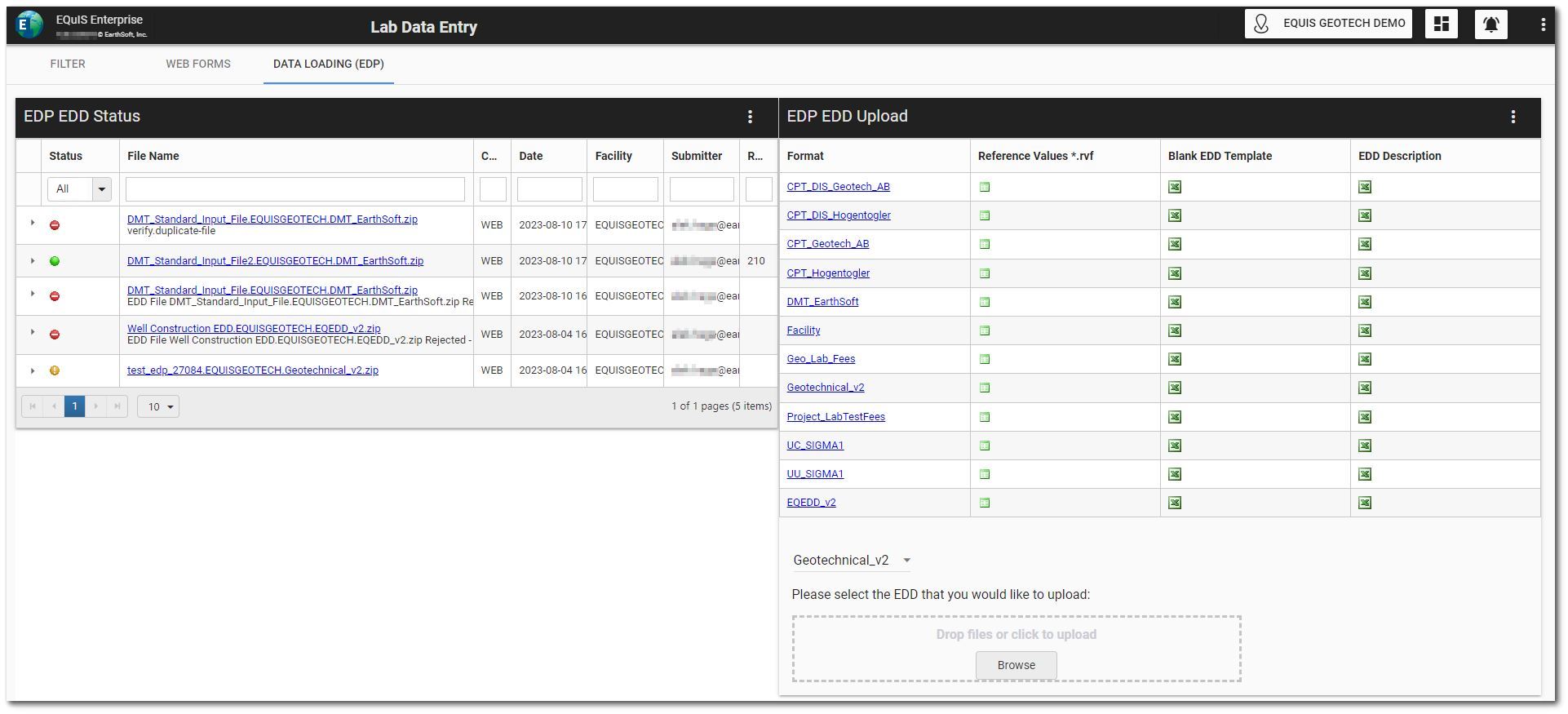Screen dimensions: 1568x714
Task: Open the Well Construction EDD file link
Action: tap(254, 328)
